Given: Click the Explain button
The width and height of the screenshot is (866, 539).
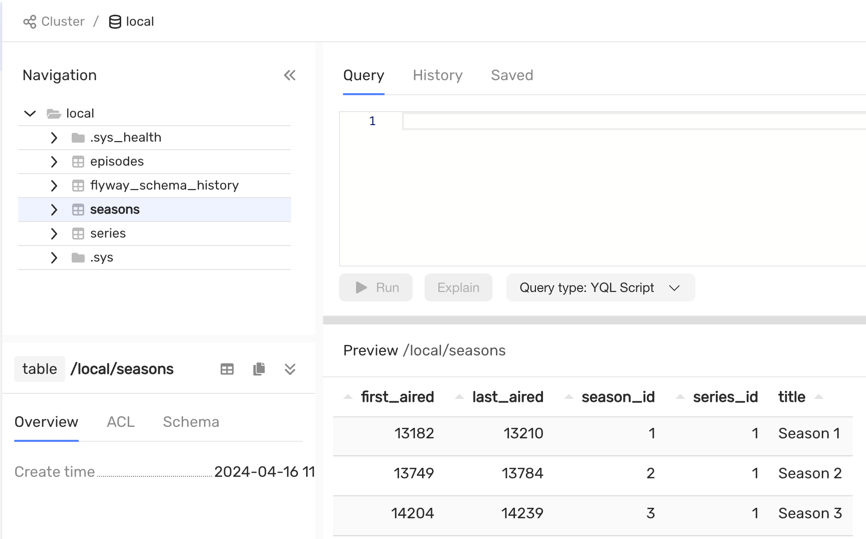Looking at the screenshot, I should tap(458, 287).
